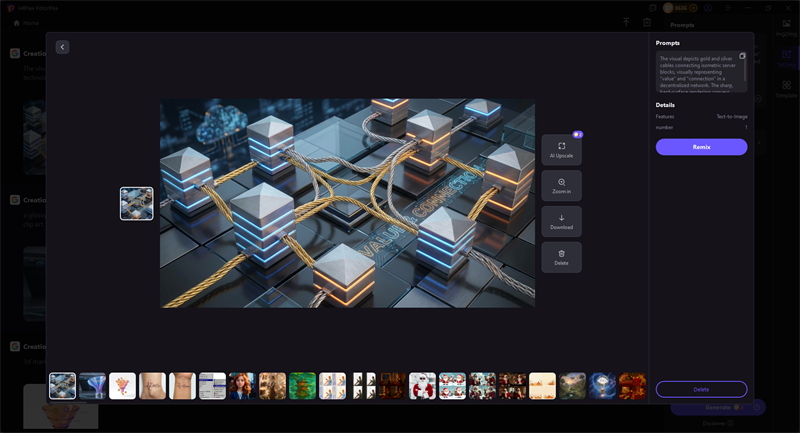Select the context menu screenshot thumbnail
The height and width of the screenshot is (433, 800).
pos(212,386)
